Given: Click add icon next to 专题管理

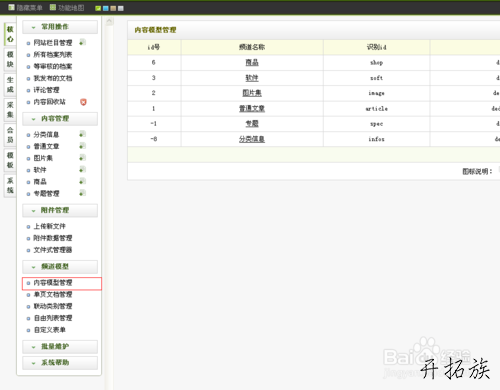Looking at the screenshot, I should 83,193.
